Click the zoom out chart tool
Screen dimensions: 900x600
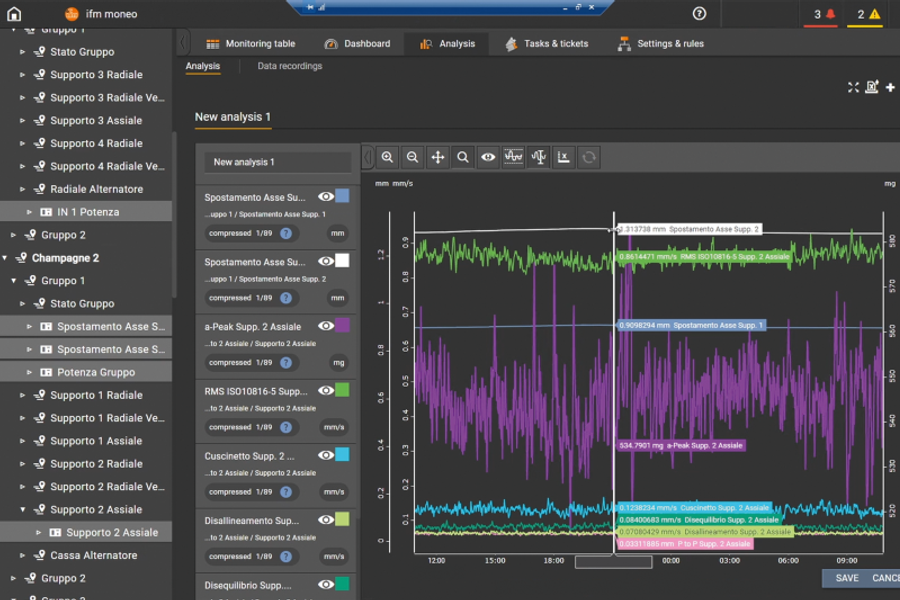413,157
